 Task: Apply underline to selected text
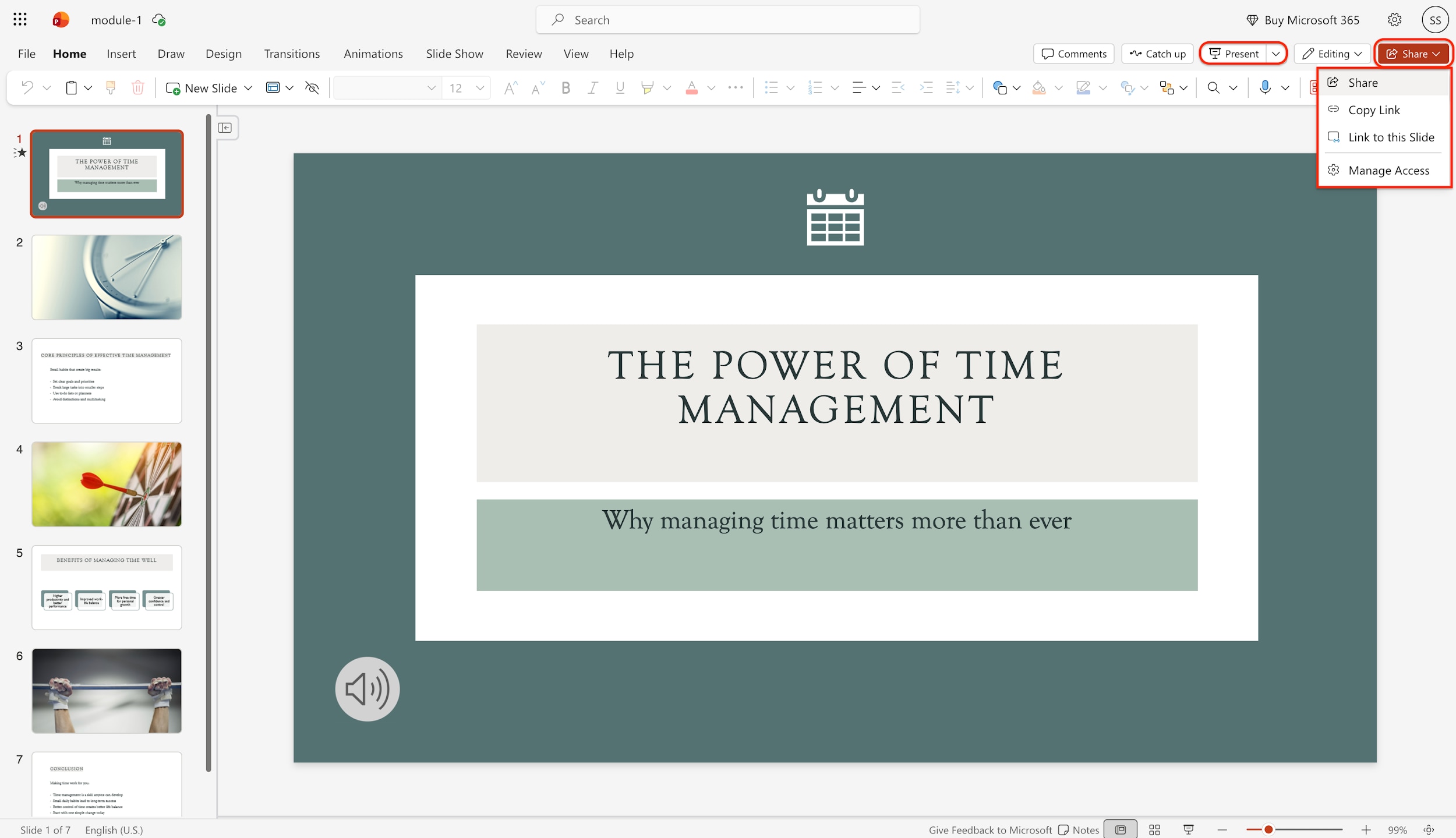619,87
